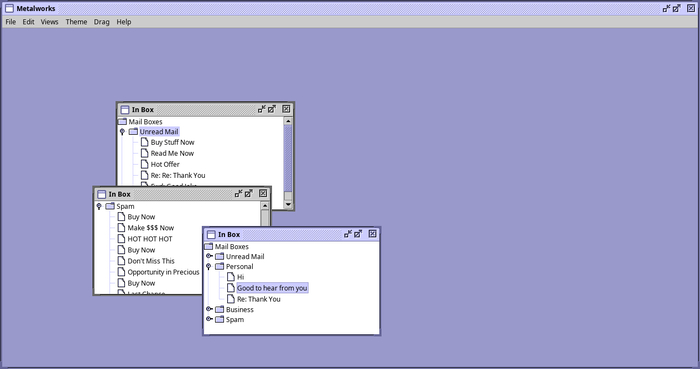Click the Metalworks window title bar icon
The image size is (700, 369).
tap(9, 8)
